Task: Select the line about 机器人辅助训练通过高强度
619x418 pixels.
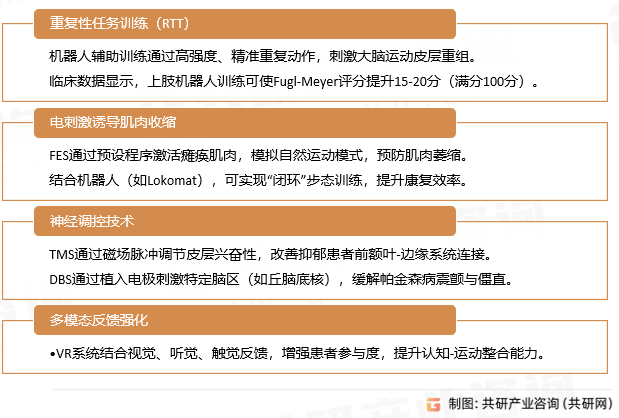Action: point(263,56)
